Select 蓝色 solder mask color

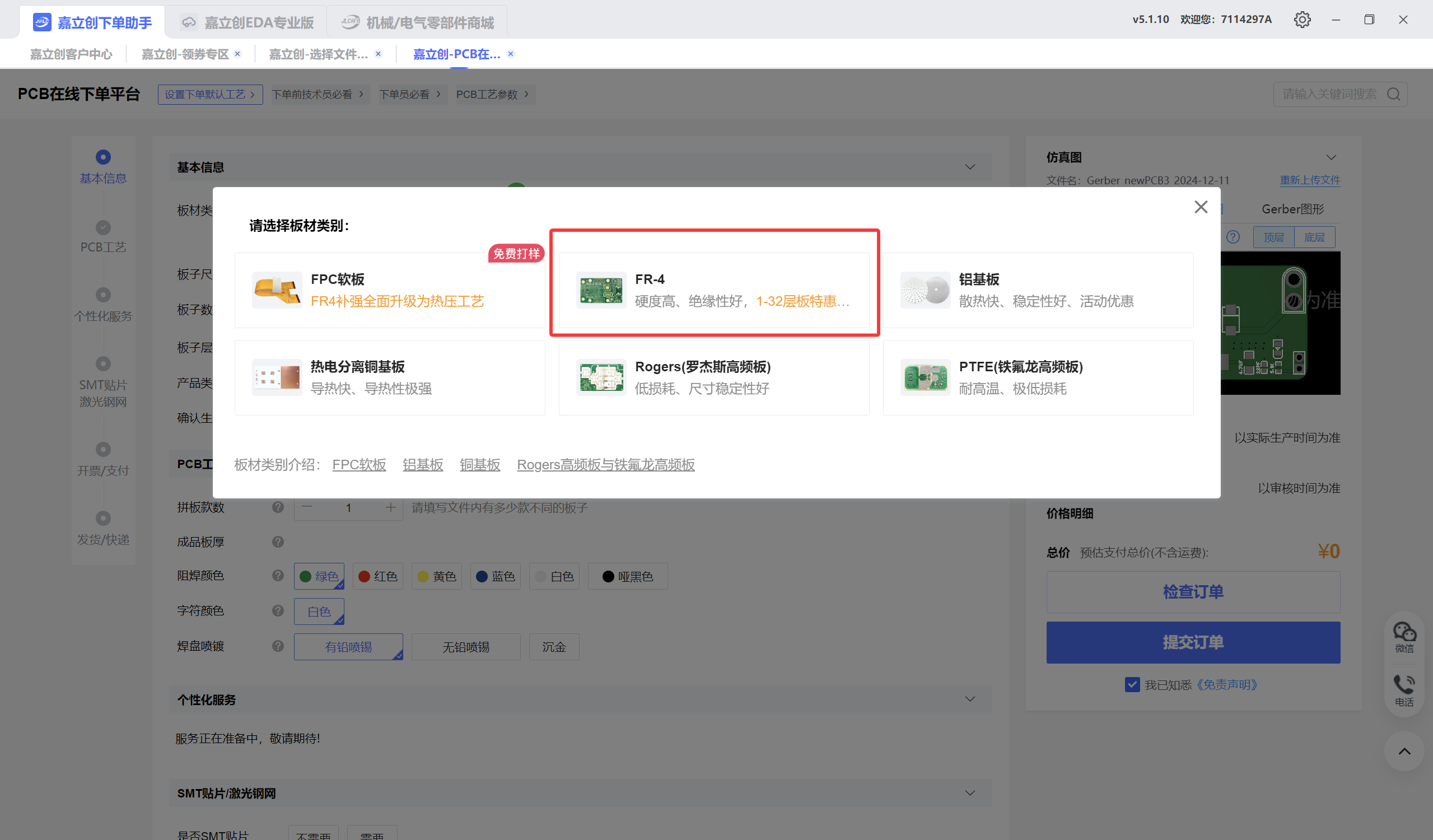coord(495,576)
